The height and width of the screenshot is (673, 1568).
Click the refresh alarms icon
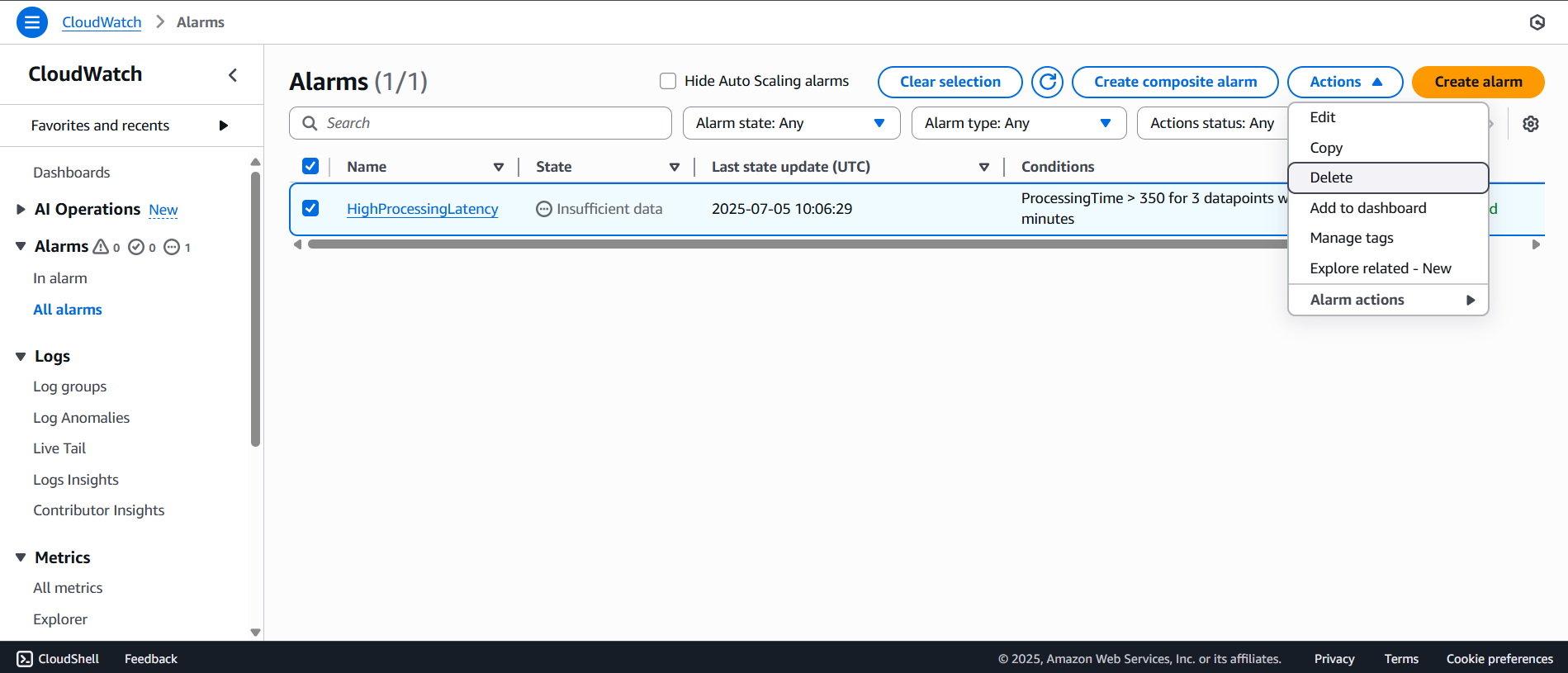[x=1047, y=82]
